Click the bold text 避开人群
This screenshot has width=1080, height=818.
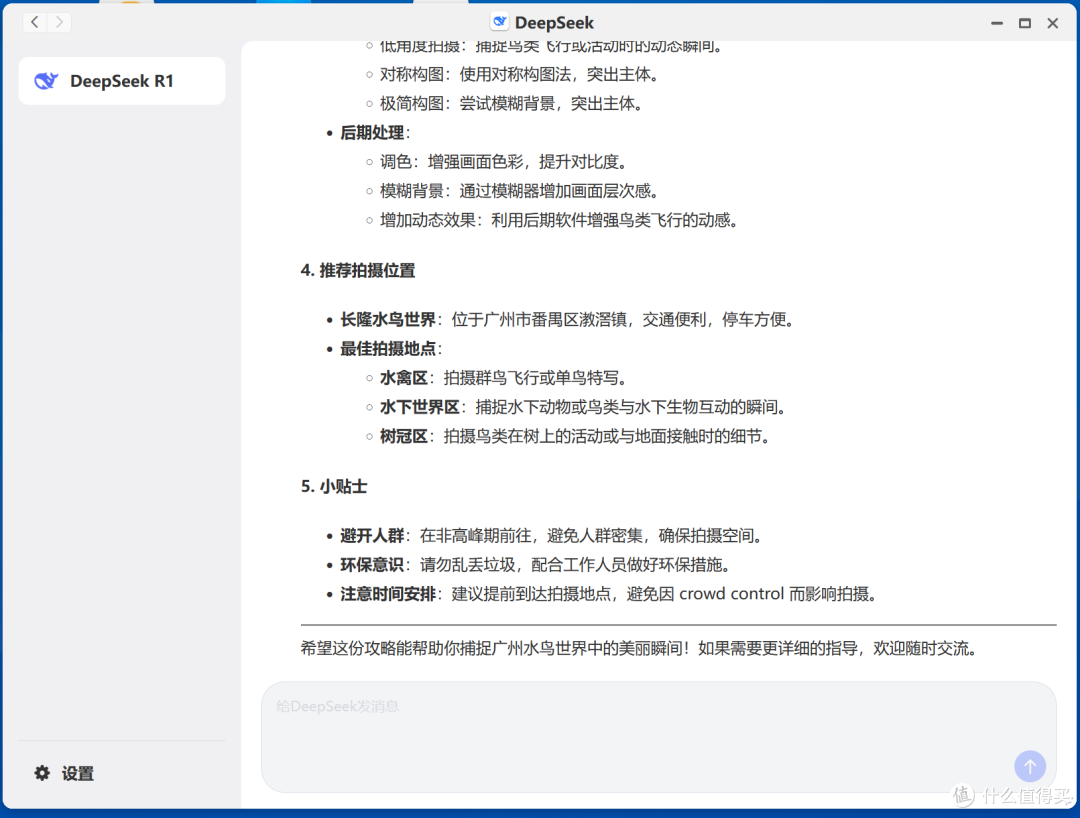coord(372,536)
